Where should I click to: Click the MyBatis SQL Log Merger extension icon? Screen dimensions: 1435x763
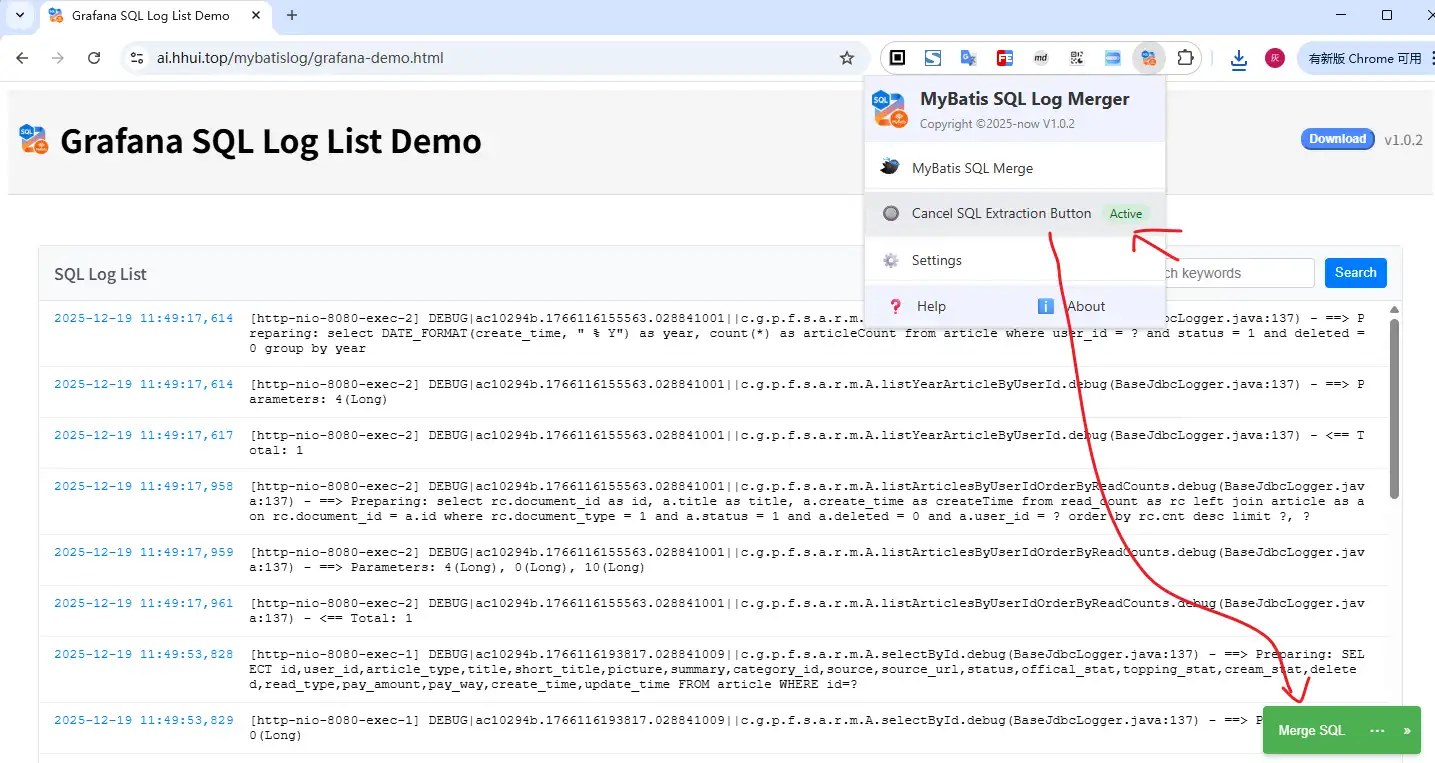[x=1148, y=58]
